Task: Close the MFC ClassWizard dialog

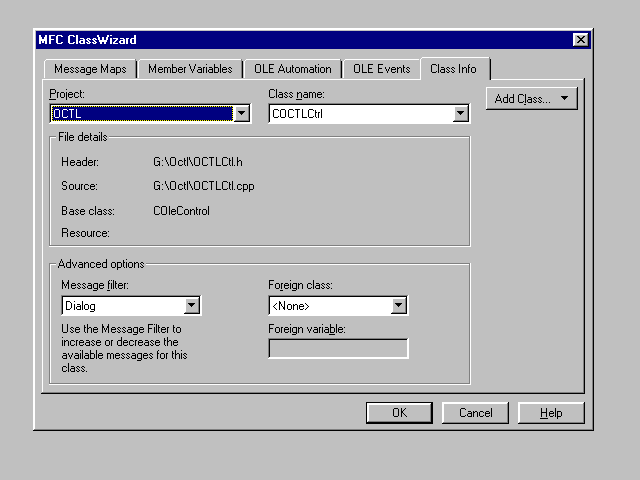Action: [580, 40]
